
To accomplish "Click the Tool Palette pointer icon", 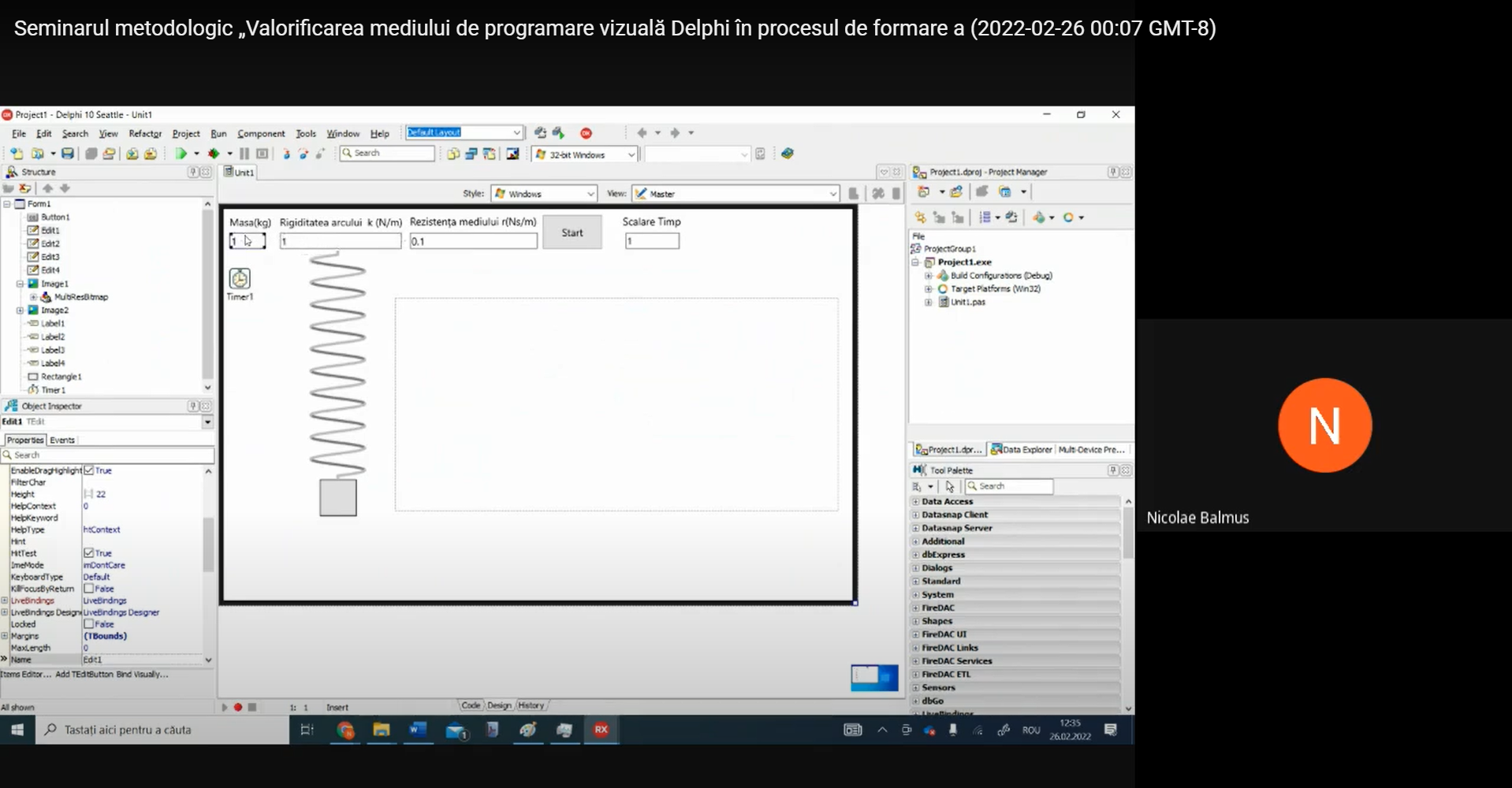I will 950,487.
